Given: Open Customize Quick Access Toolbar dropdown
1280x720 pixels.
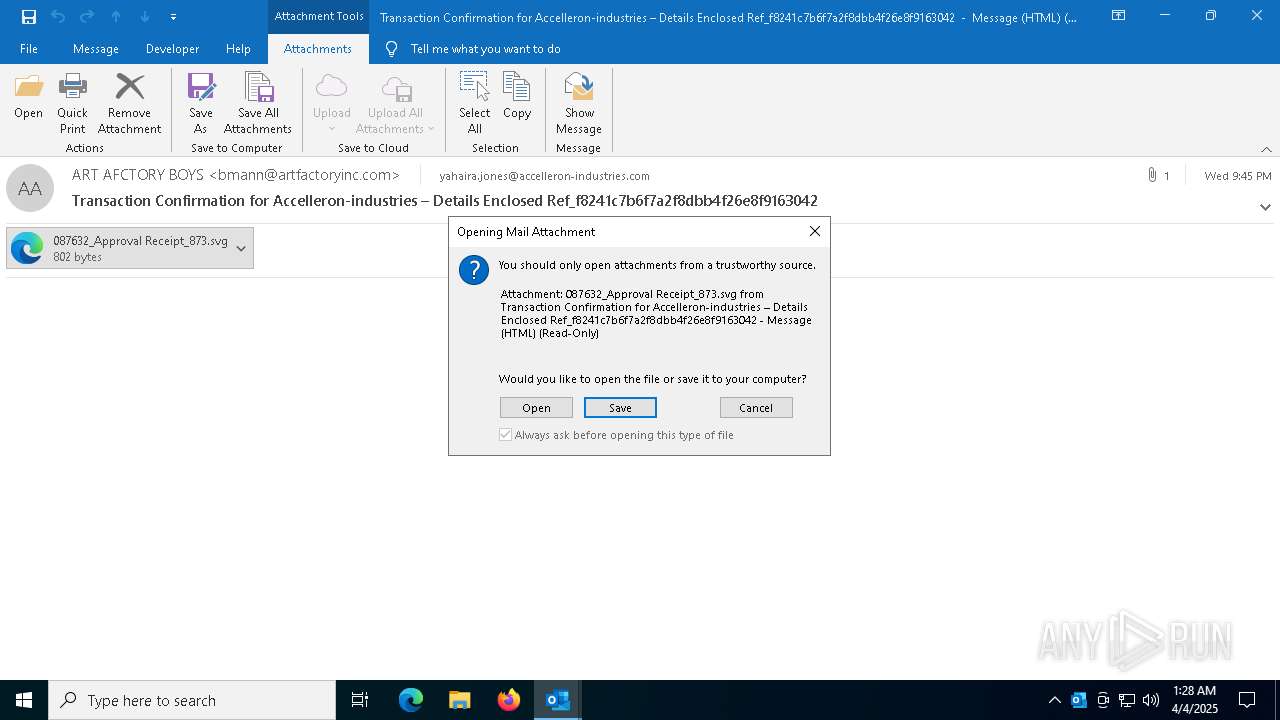Looking at the screenshot, I should (174, 16).
